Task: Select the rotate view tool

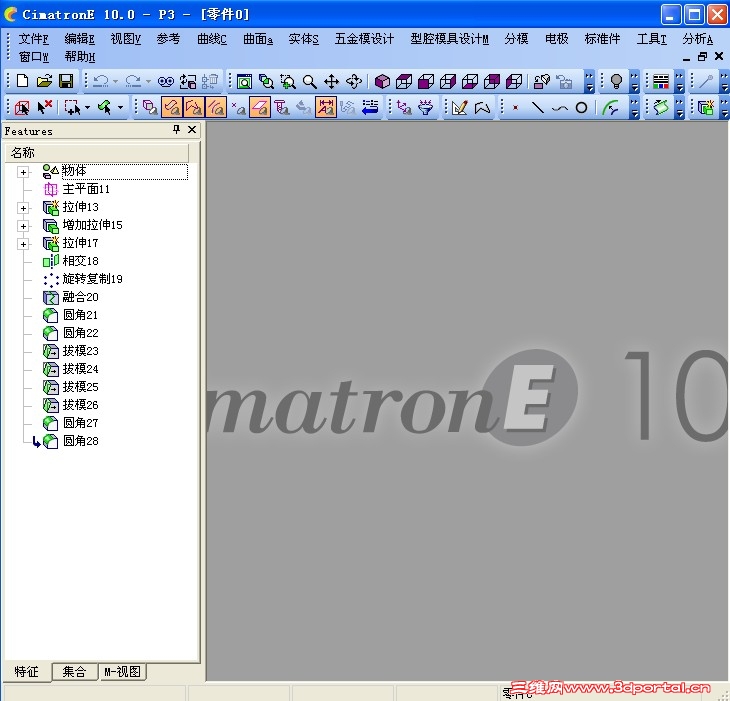Action: click(354, 82)
